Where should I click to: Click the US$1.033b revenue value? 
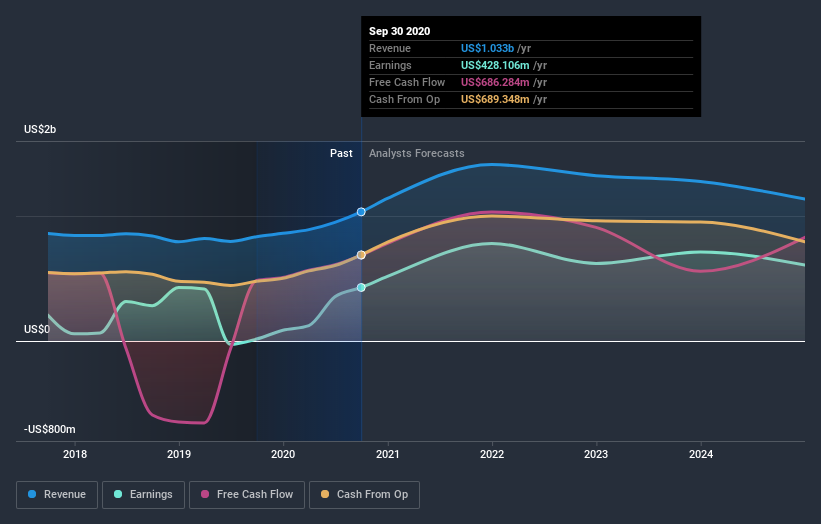(487, 48)
